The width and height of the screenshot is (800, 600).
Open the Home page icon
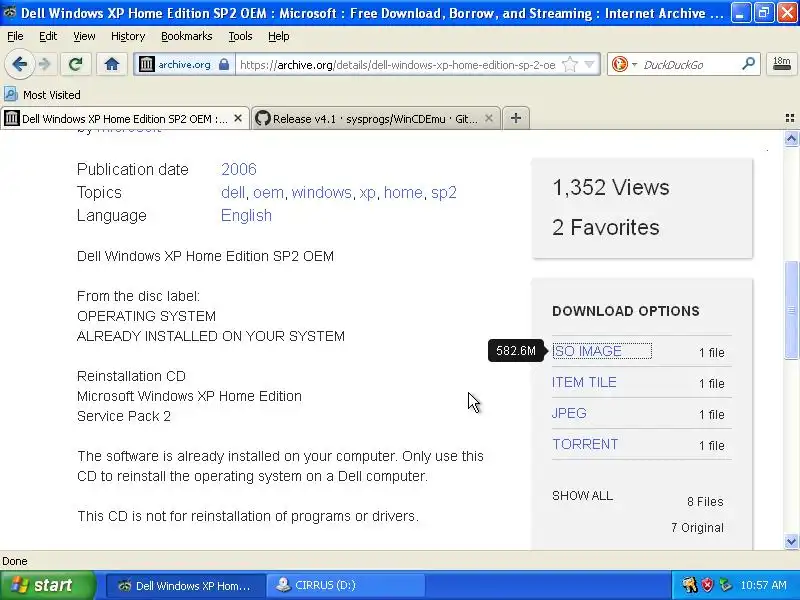click(112, 64)
